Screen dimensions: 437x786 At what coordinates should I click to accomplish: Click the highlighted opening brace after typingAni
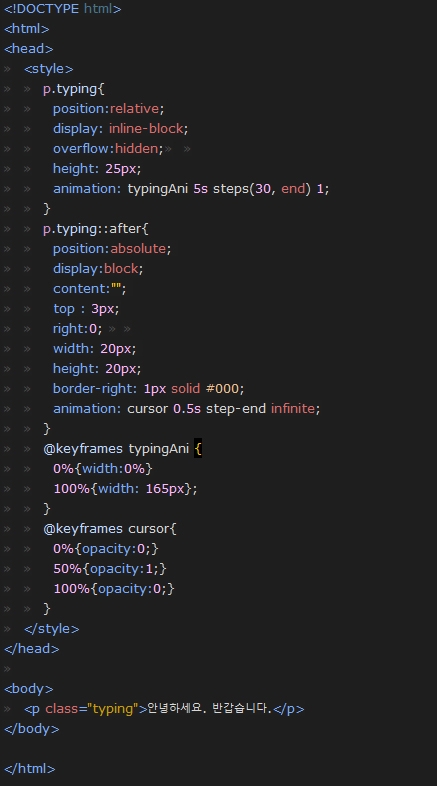[198, 449]
